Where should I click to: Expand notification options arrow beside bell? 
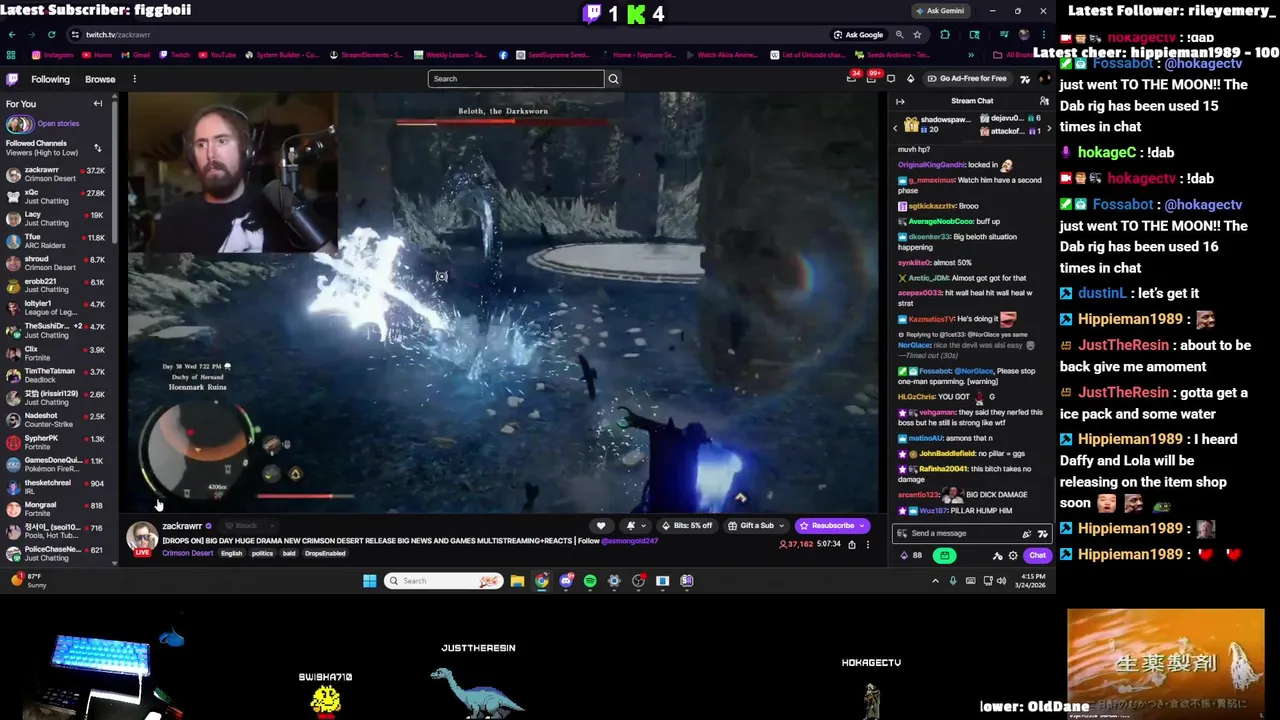pyautogui.click(x=642, y=526)
